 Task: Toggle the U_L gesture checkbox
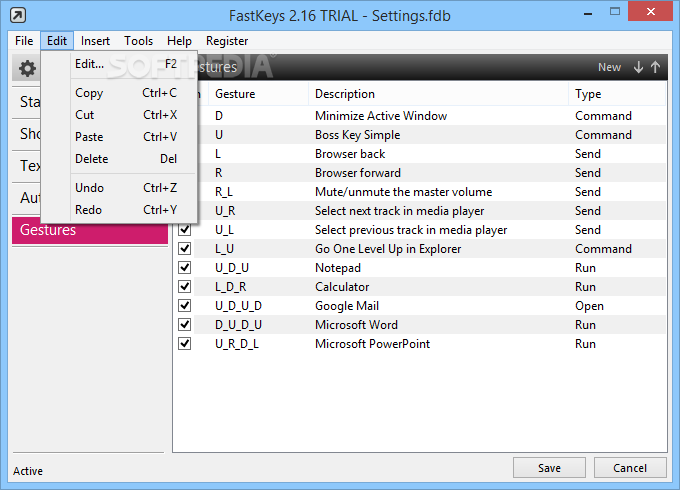click(185, 229)
